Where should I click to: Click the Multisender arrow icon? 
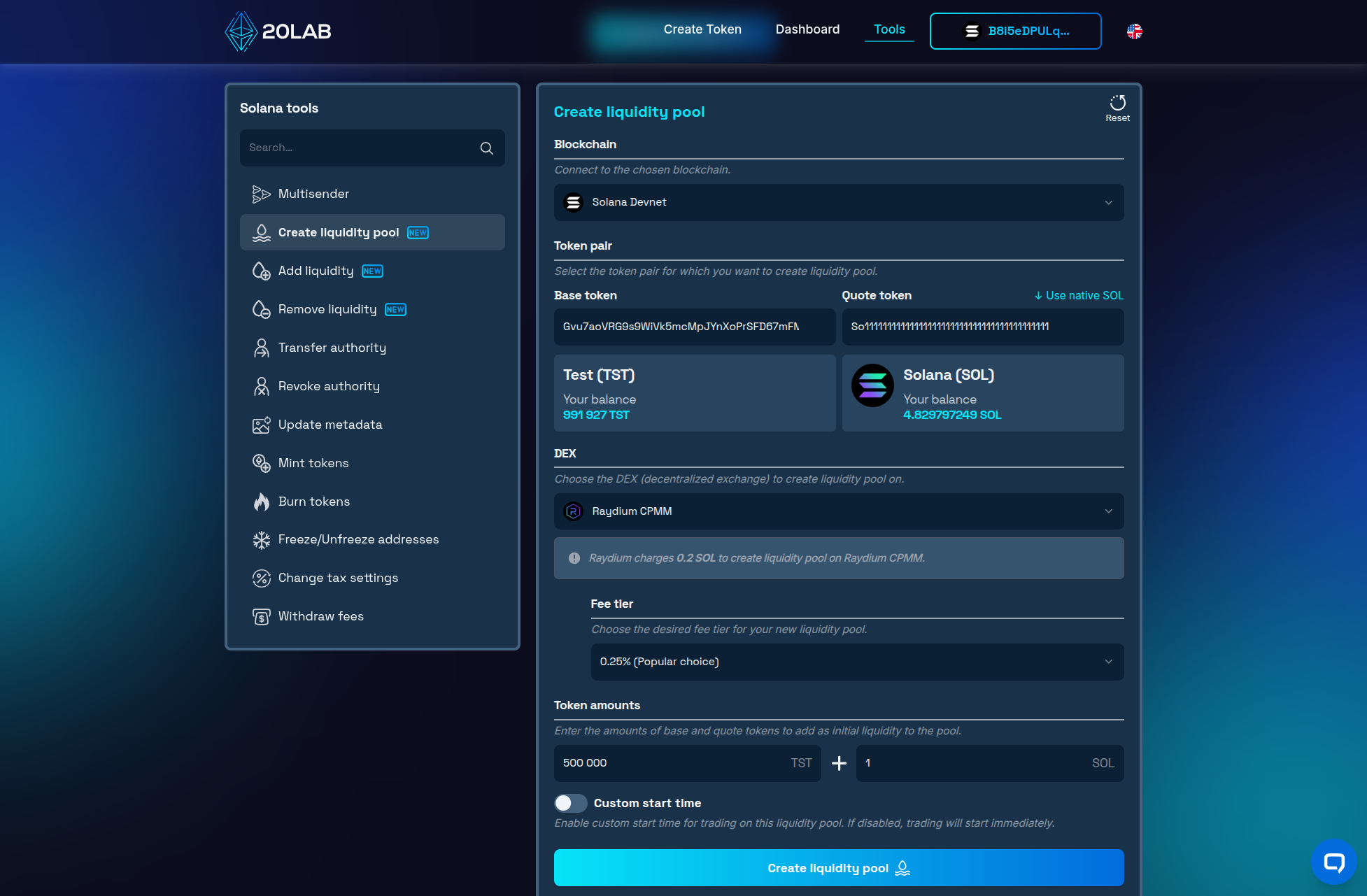click(x=261, y=194)
